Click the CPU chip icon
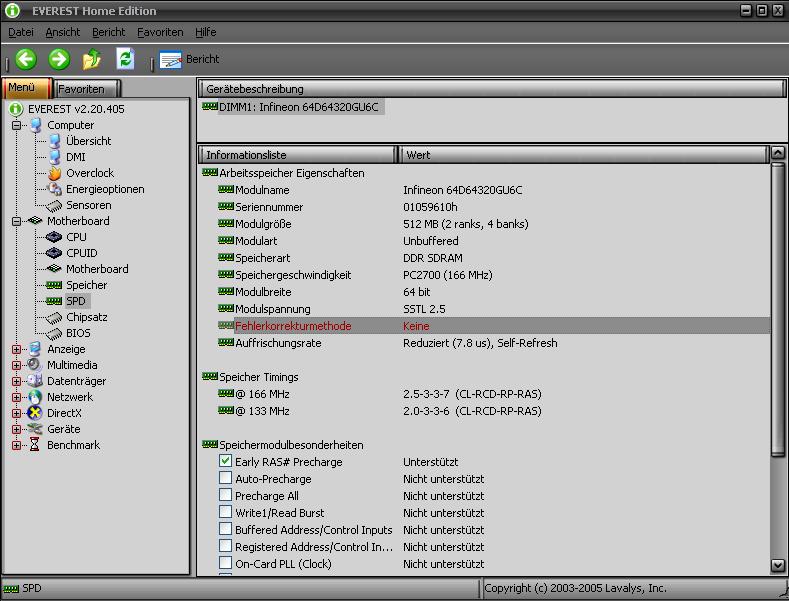This screenshot has height=601, width=789. [54, 237]
